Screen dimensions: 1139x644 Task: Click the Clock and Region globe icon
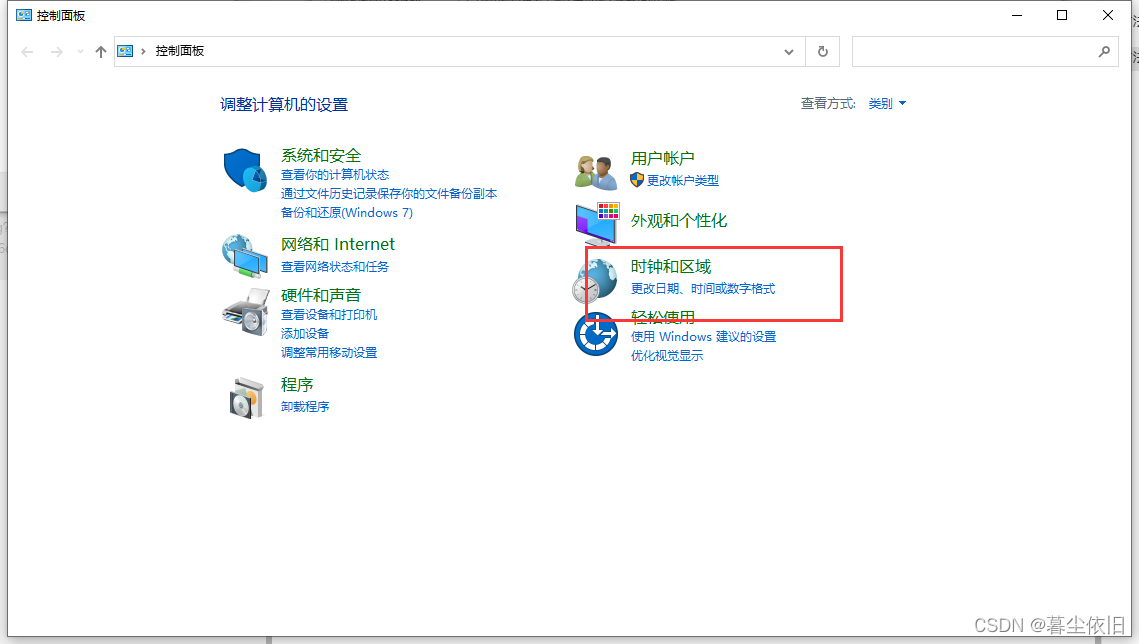595,281
